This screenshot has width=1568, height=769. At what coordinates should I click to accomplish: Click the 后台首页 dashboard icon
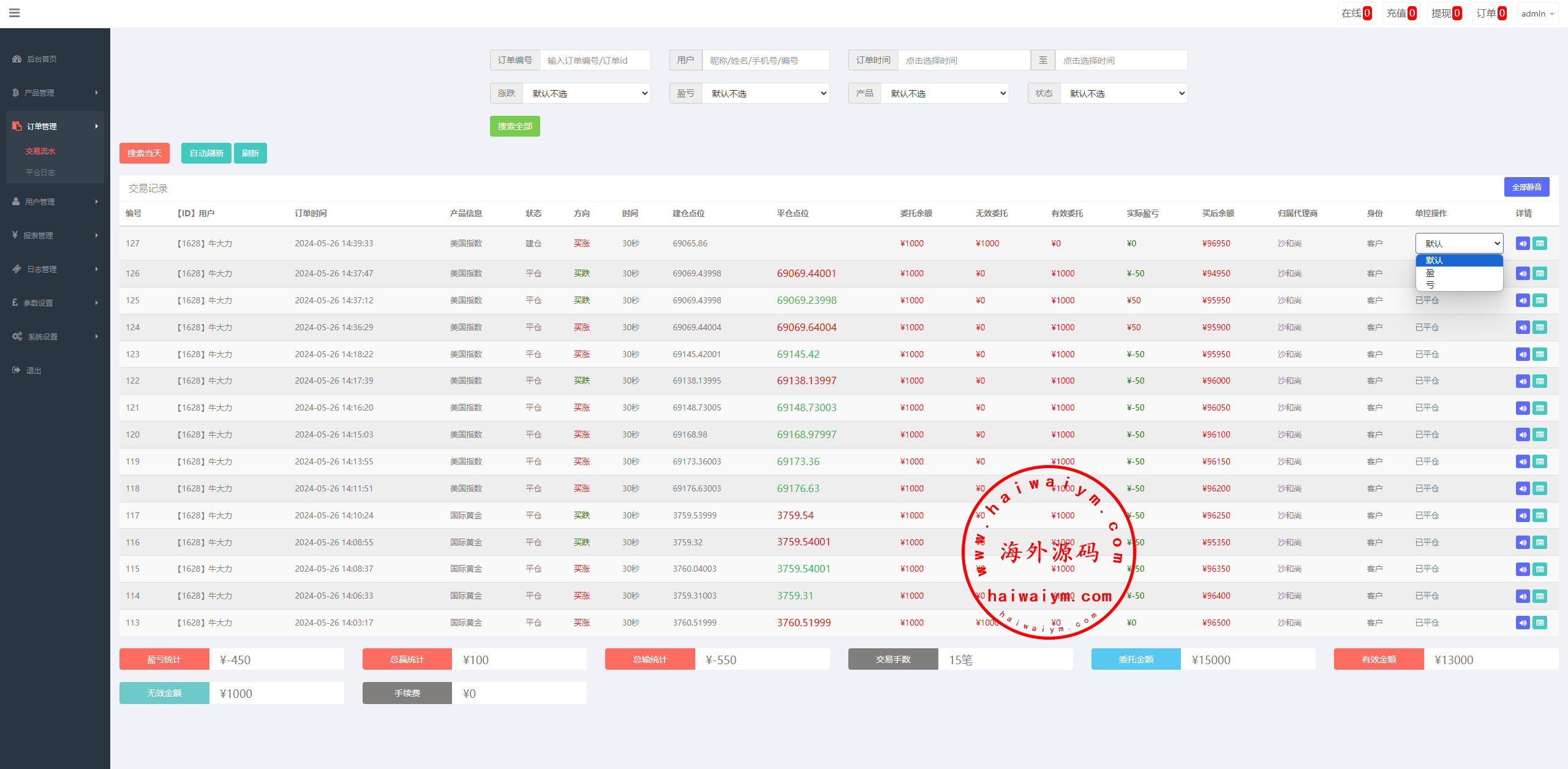click(17, 59)
